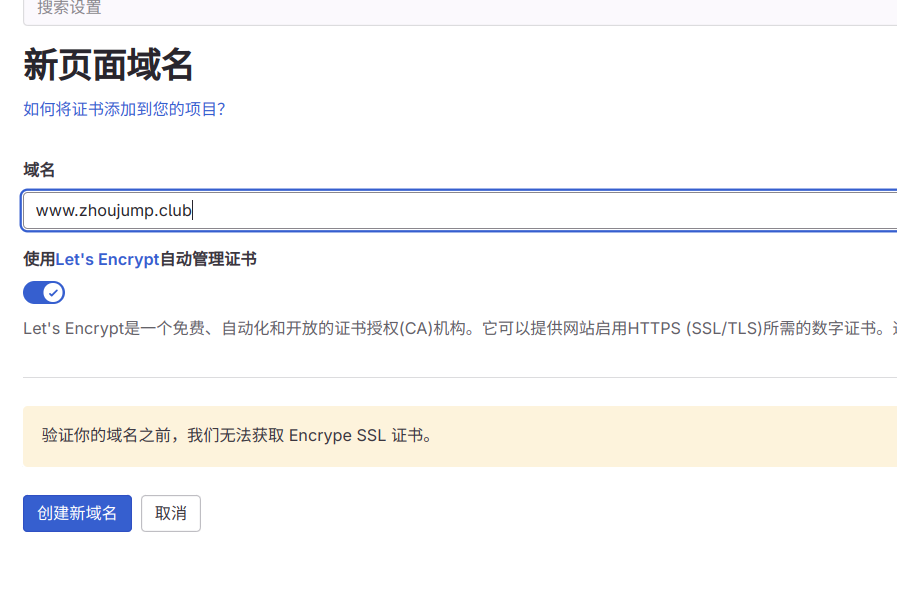Disable automatic Let's Encrypt certificate management

pos(44,292)
